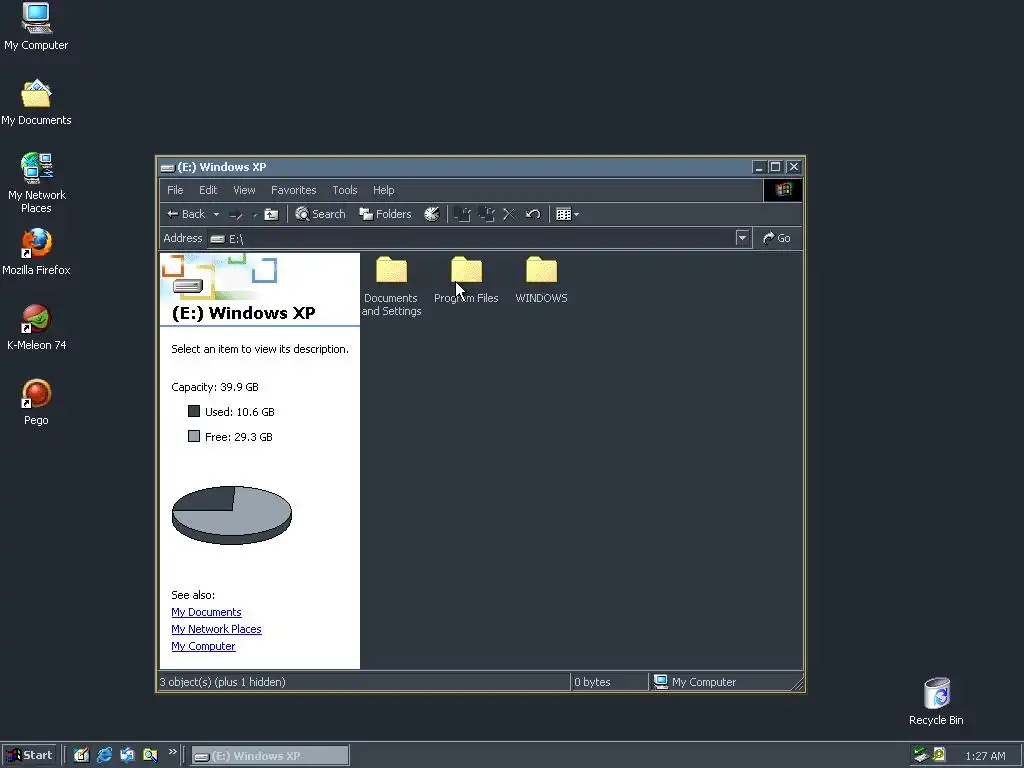Select the My Network Places desktop icon
The image size is (1024, 768).
click(x=37, y=183)
